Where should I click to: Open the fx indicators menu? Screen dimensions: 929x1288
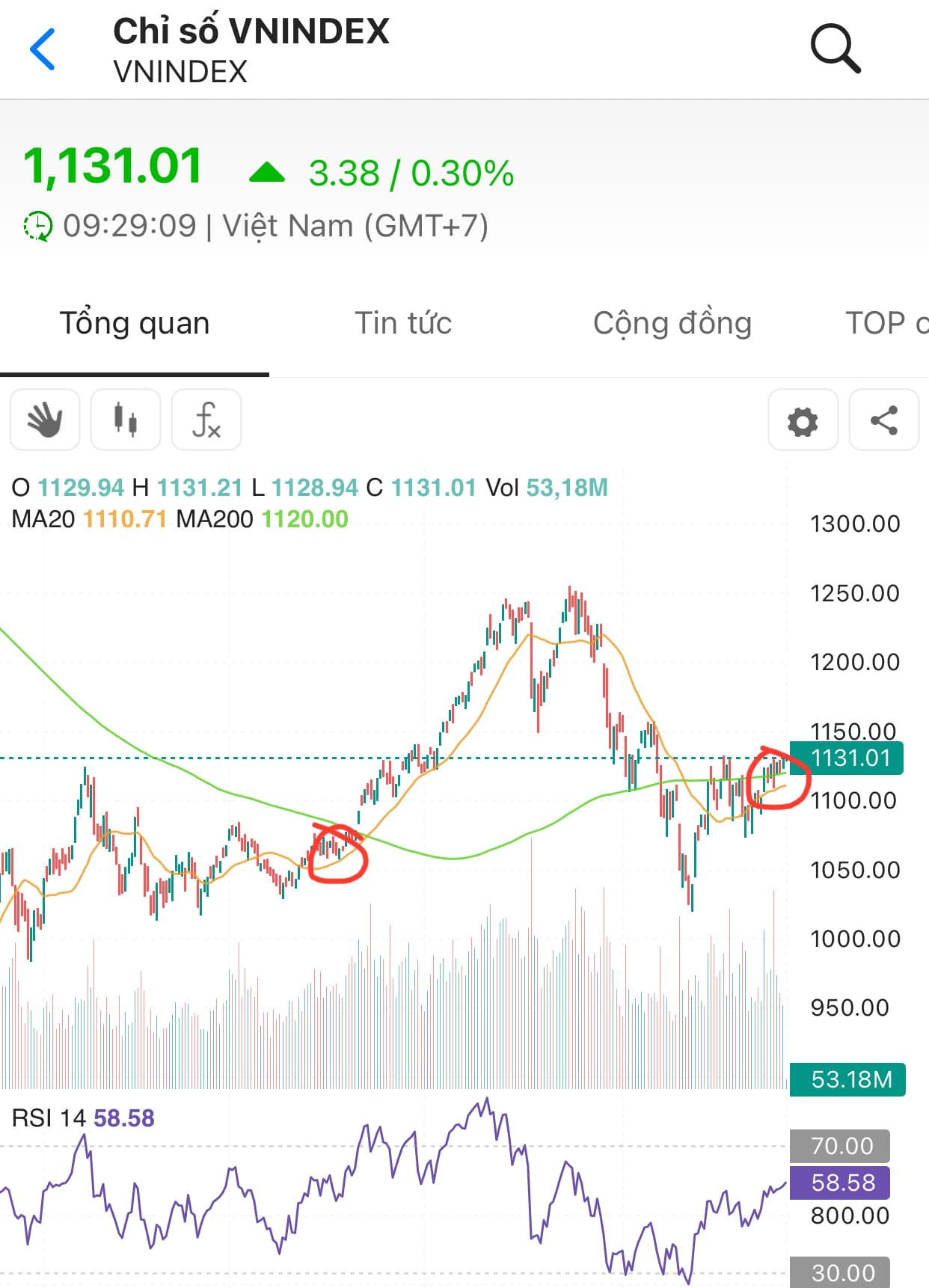tap(206, 420)
